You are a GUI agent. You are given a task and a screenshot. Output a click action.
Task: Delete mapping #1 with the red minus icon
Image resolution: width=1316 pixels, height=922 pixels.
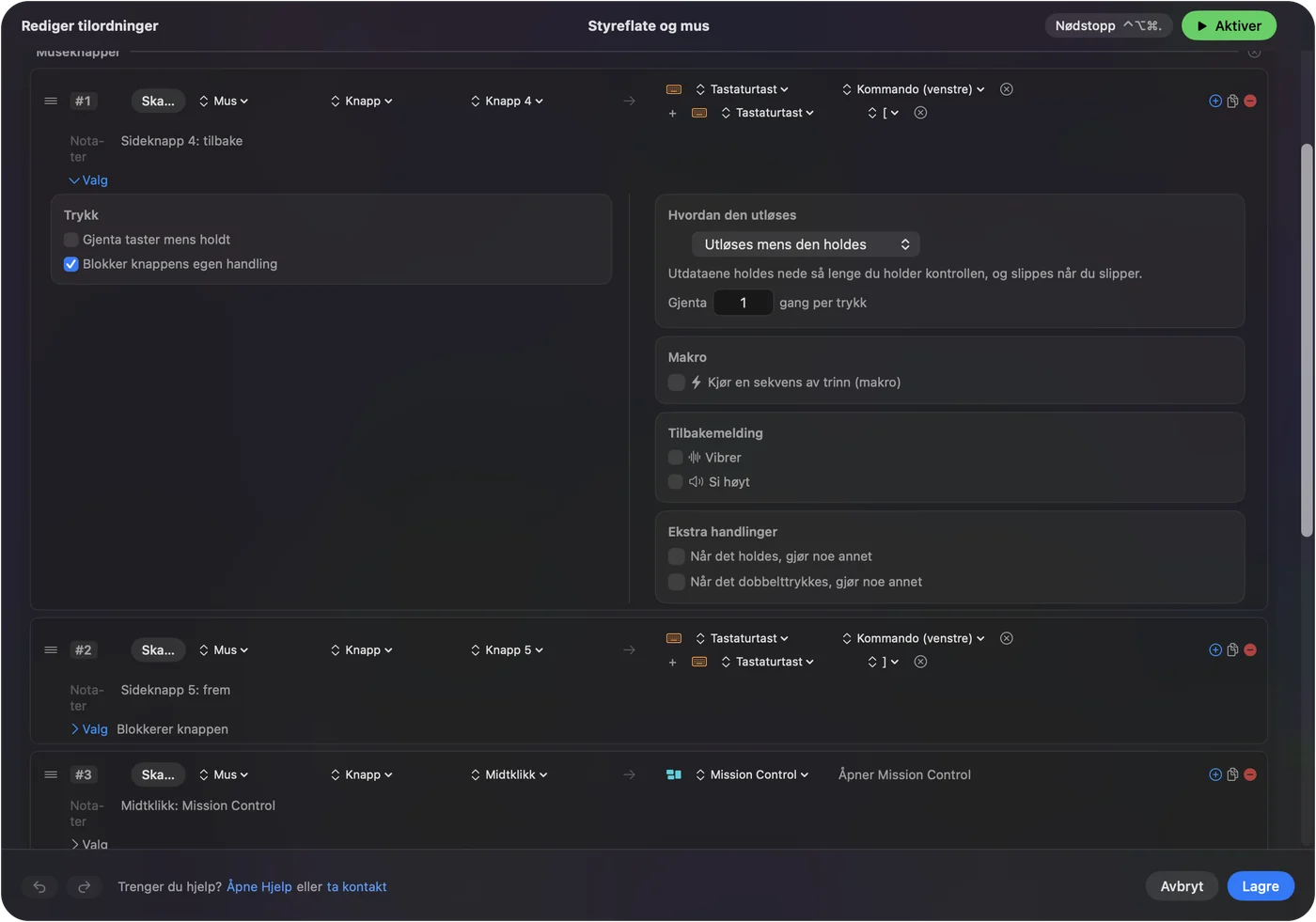tap(1250, 101)
